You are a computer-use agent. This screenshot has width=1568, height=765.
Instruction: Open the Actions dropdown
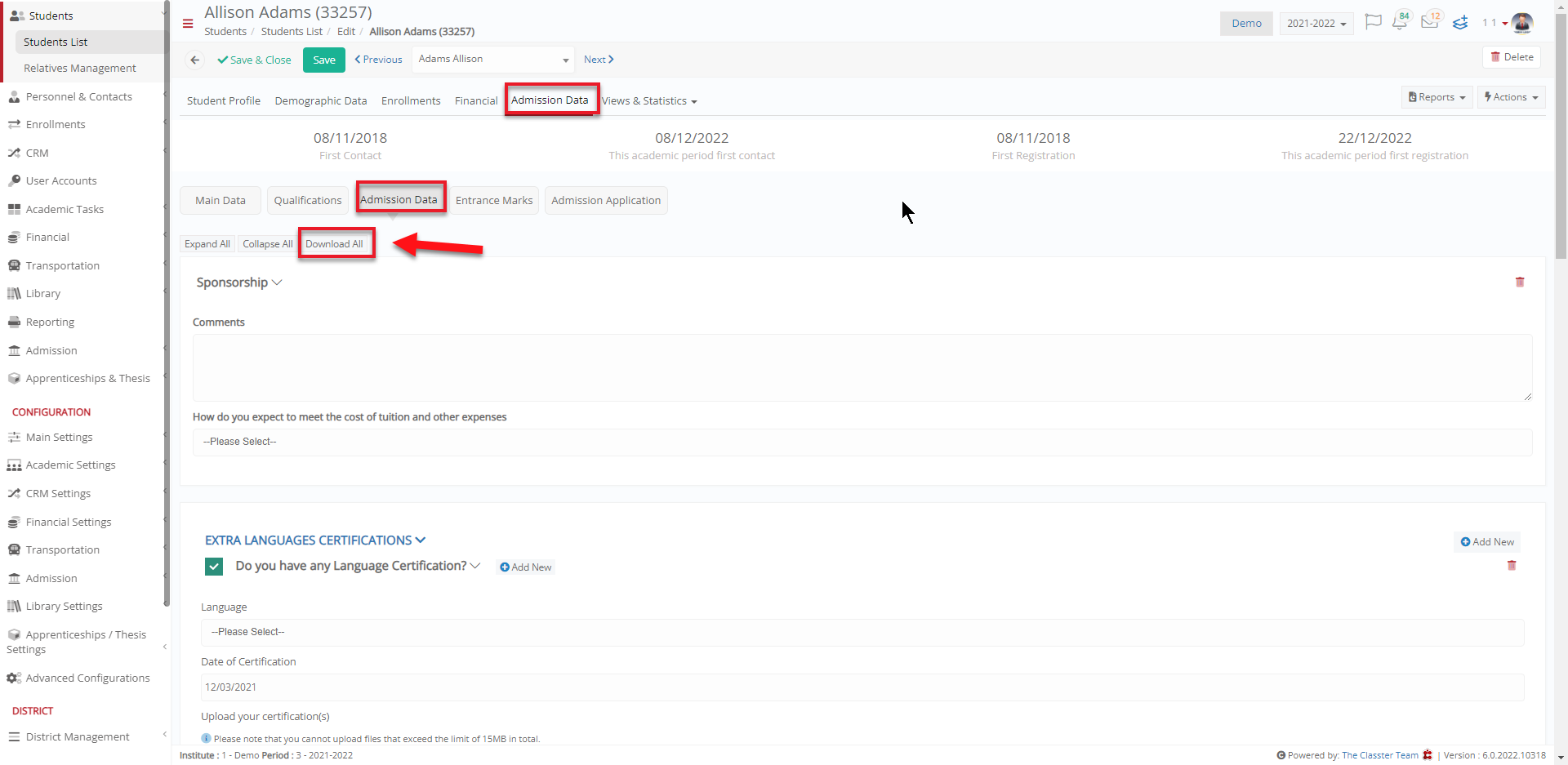click(x=1511, y=97)
